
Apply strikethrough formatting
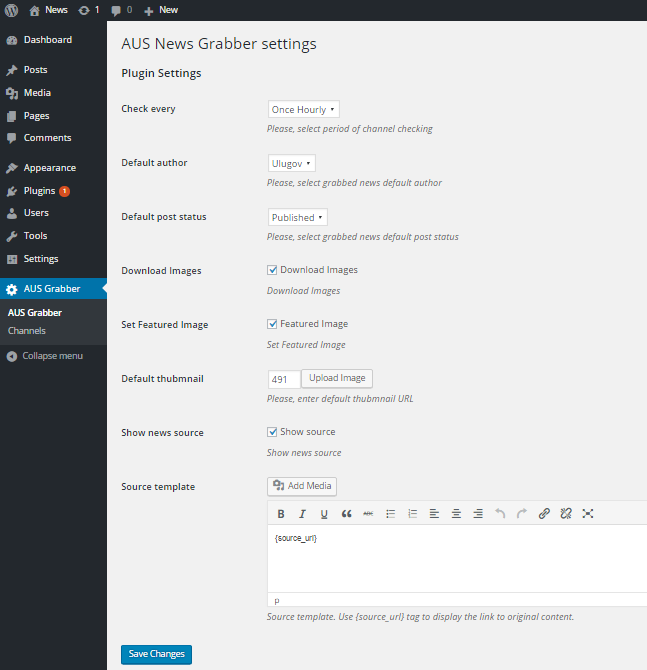[x=368, y=514]
